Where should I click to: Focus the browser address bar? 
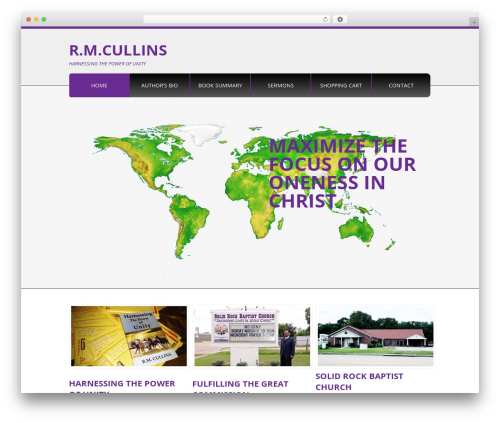pos(237,19)
